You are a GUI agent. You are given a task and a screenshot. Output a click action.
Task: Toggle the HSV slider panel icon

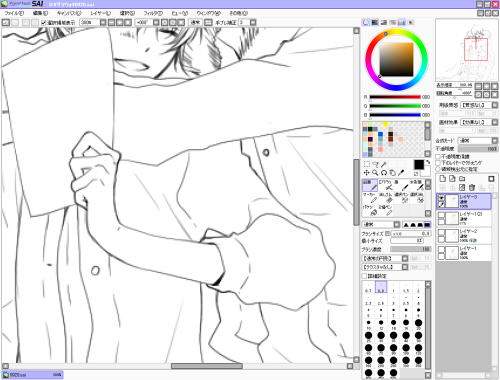pyautogui.click(x=384, y=22)
